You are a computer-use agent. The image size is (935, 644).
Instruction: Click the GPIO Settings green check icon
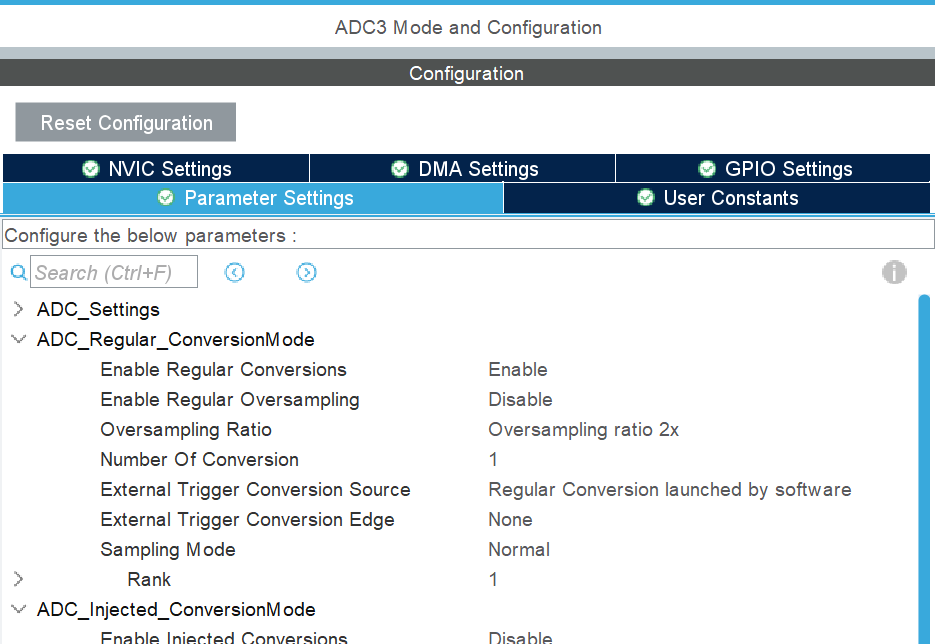pyautogui.click(x=707, y=169)
